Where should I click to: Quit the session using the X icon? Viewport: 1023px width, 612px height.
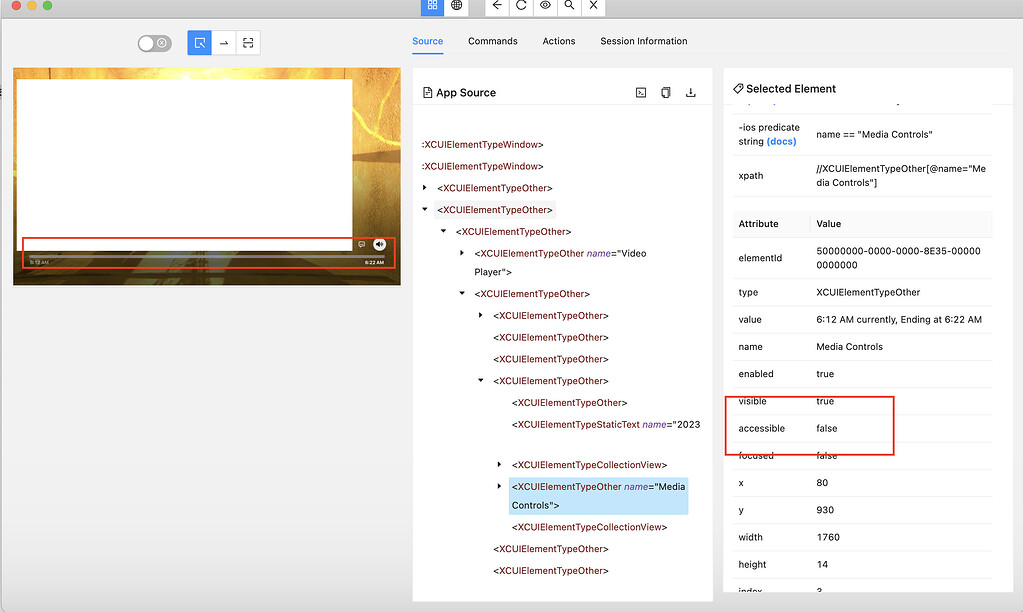click(592, 7)
